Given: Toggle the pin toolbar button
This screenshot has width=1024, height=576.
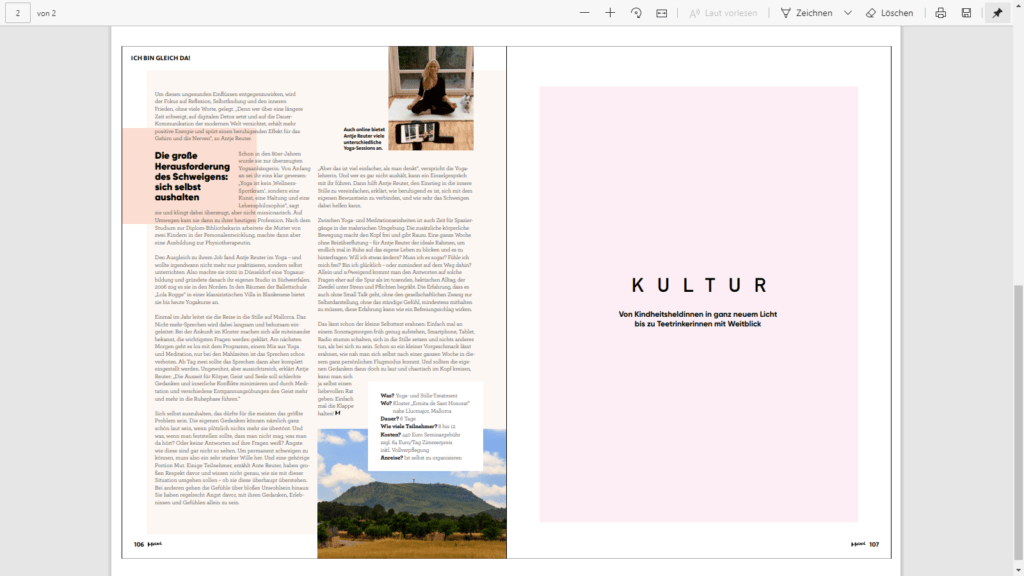Looking at the screenshot, I should [x=996, y=13].
